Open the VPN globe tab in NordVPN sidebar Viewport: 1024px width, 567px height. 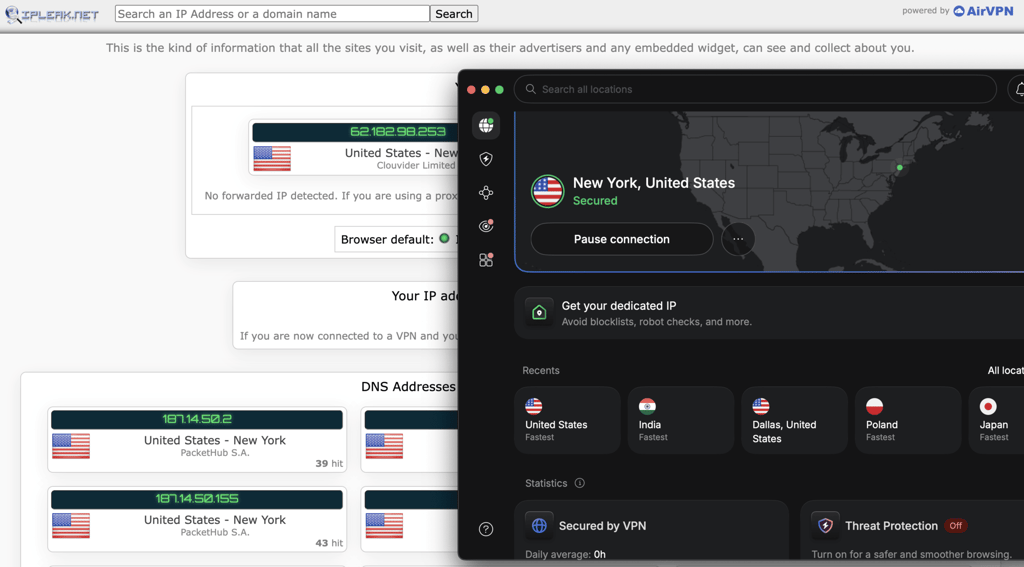click(x=486, y=125)
